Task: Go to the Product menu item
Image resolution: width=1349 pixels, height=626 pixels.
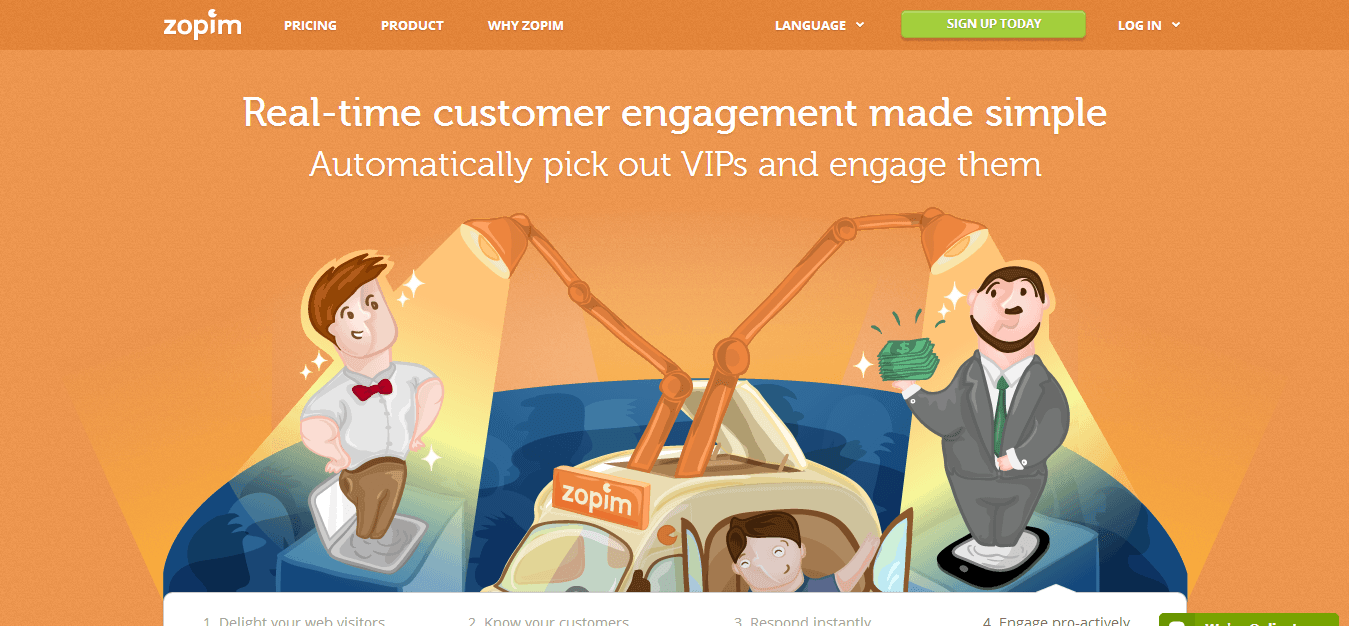Action: coord(412,26)
